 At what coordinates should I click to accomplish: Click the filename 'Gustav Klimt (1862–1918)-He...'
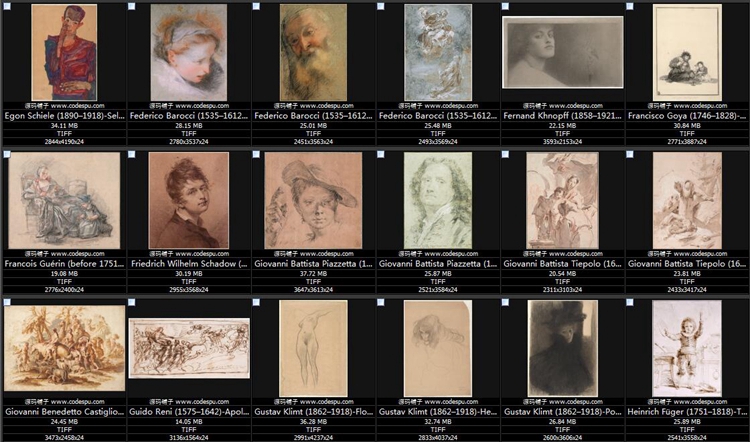click(438, 411)
